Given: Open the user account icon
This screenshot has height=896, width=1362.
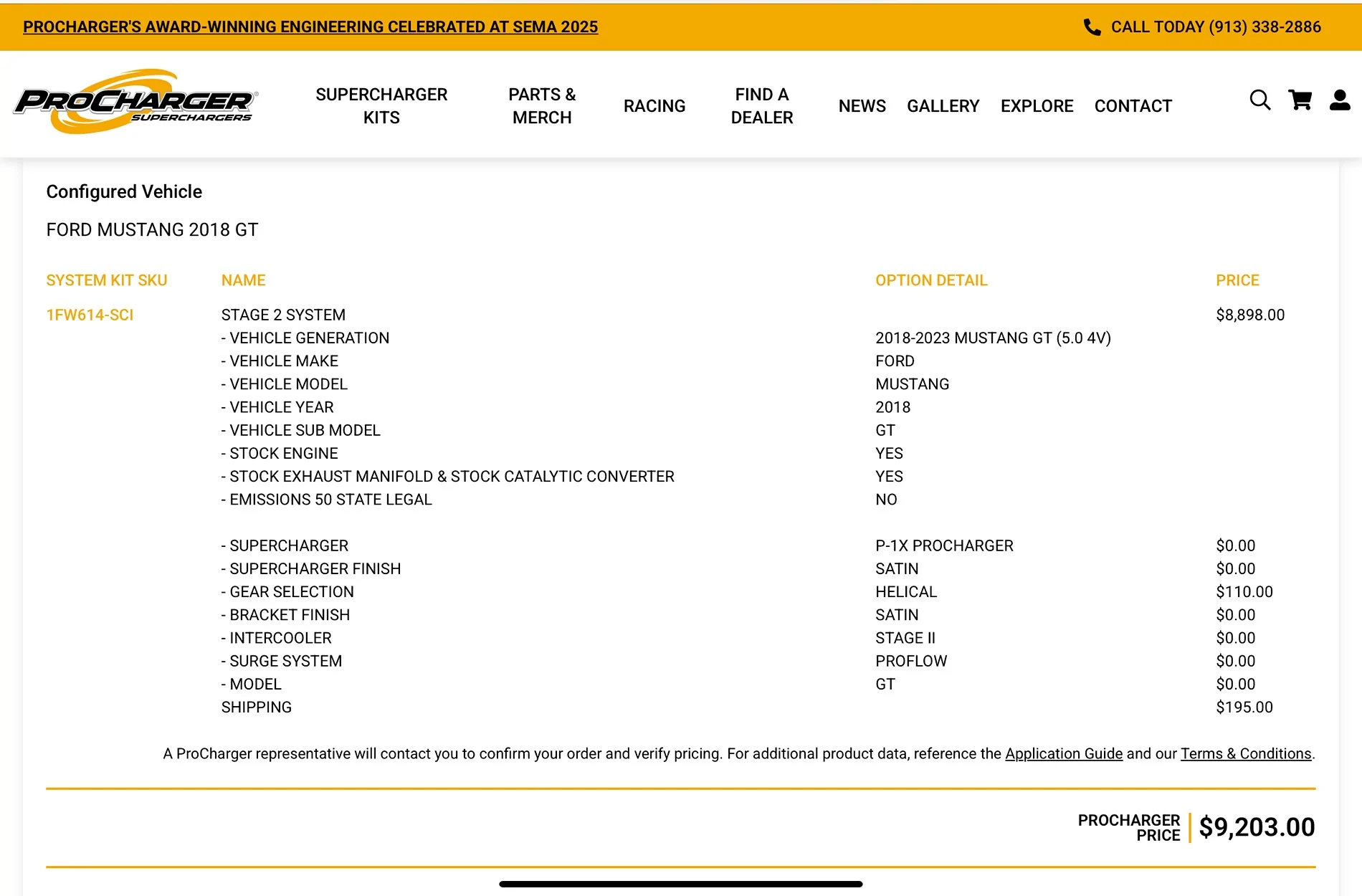Looking at the screenshot, I should pyautogui.click(x=1340, y=100).
